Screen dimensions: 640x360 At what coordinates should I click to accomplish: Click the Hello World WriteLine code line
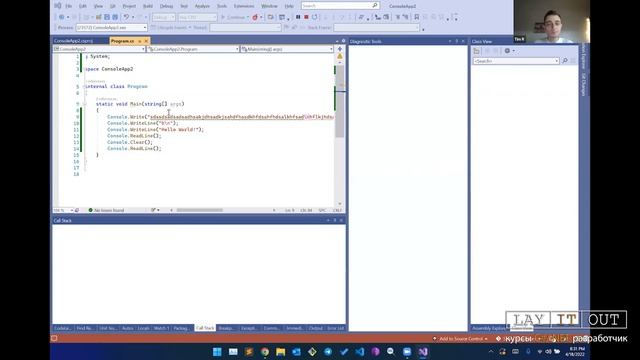[155, 129]
